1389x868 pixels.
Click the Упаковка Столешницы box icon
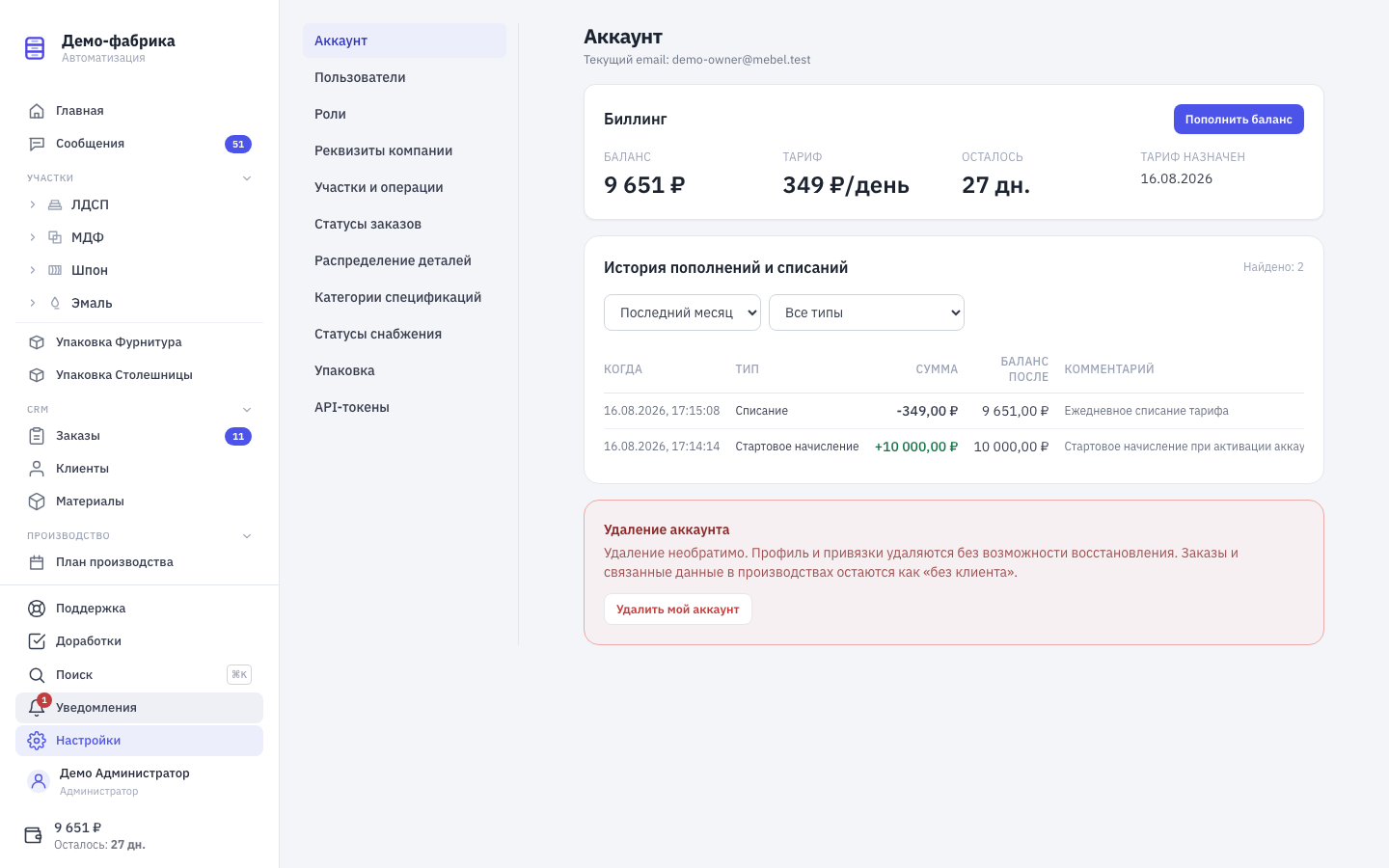click(37, 375)
